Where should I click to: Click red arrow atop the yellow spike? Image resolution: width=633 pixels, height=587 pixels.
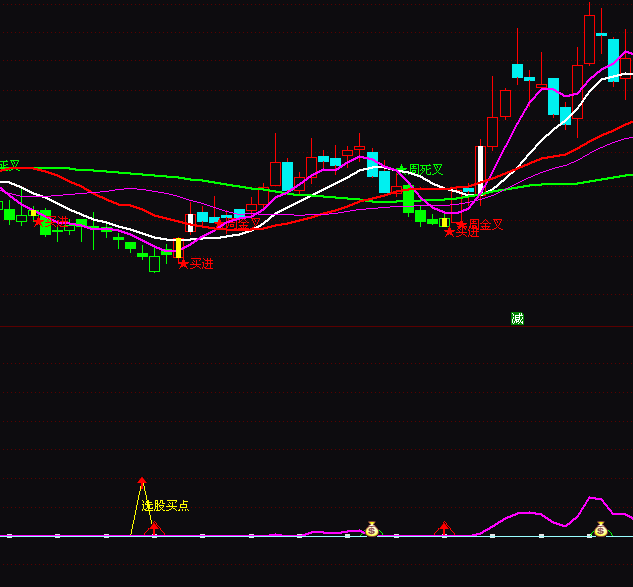(142, 482)
